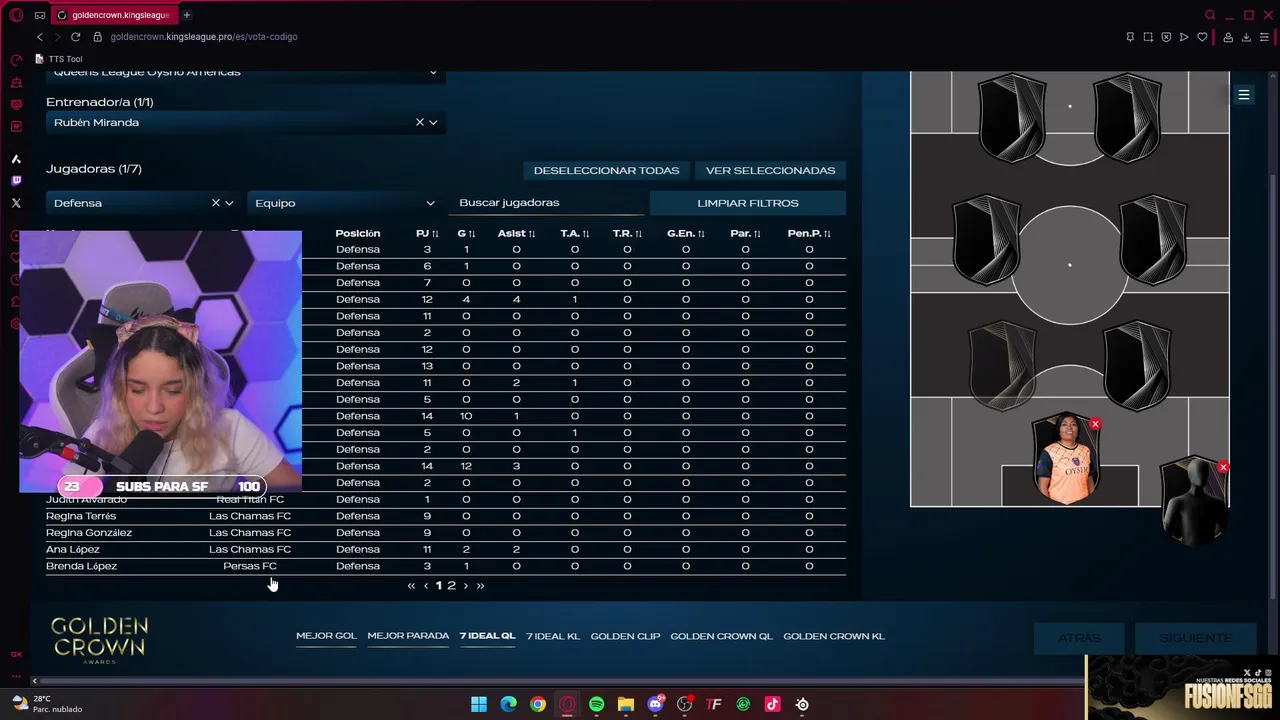The height and width of the screenshot is (720, 1280).
Task: Open the Twitch sidebar panel
Action: point(16,181)
